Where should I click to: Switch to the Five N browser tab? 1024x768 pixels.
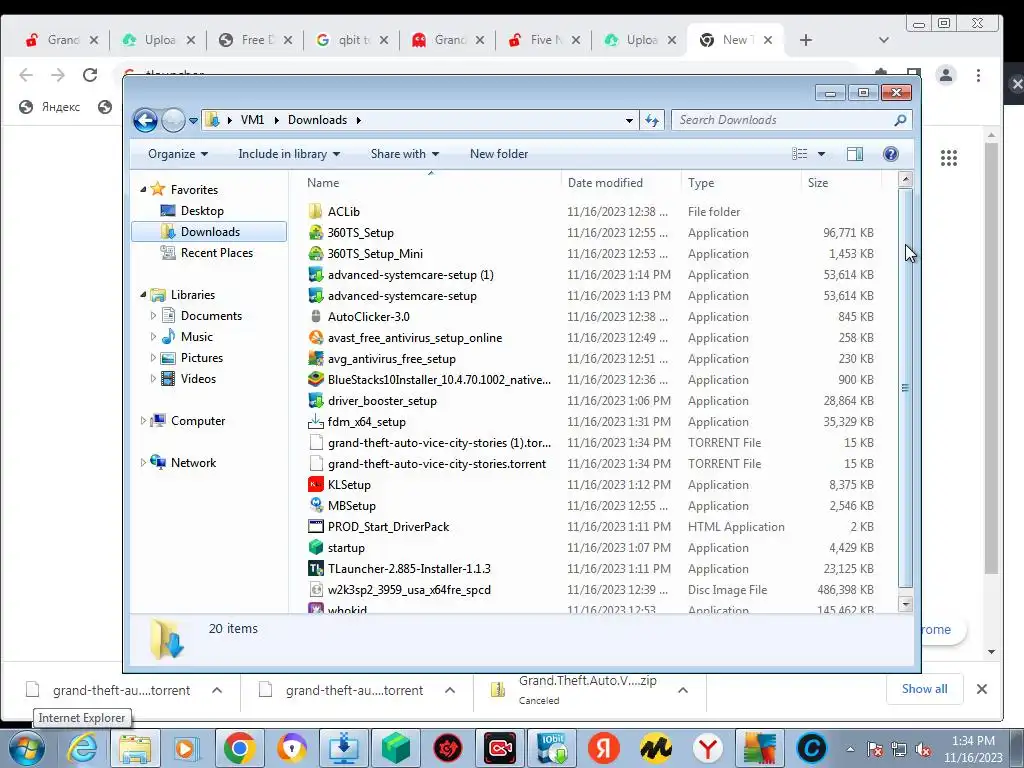click(544, 40)
